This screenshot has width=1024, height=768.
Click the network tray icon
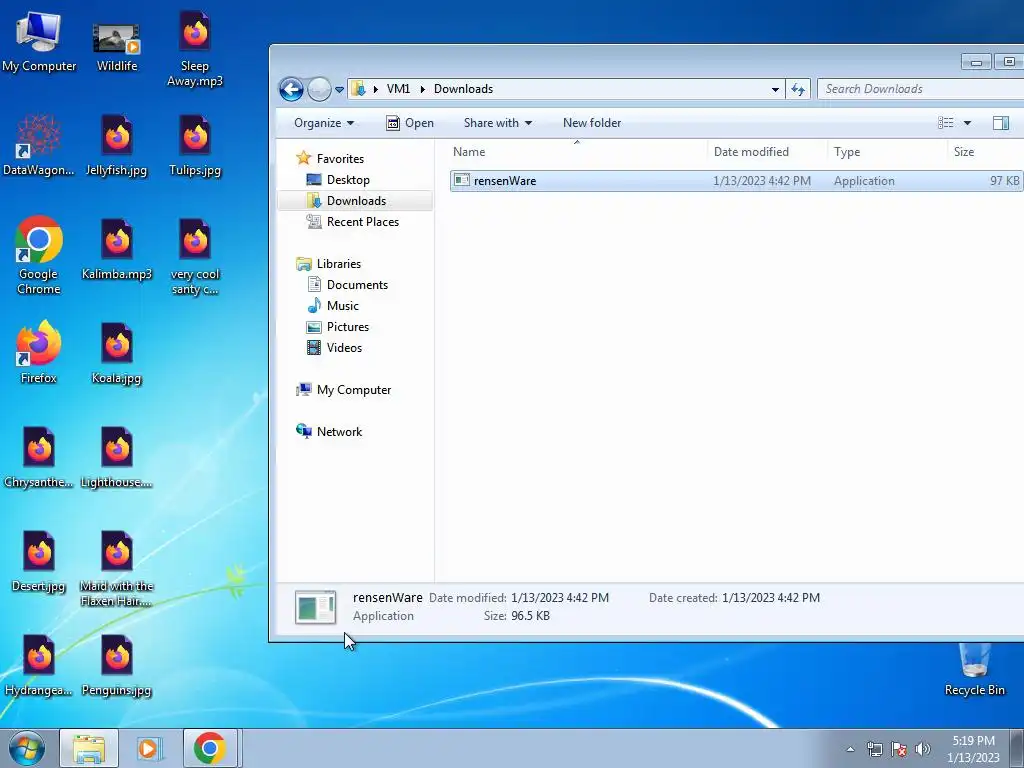[x=874, y=749]
